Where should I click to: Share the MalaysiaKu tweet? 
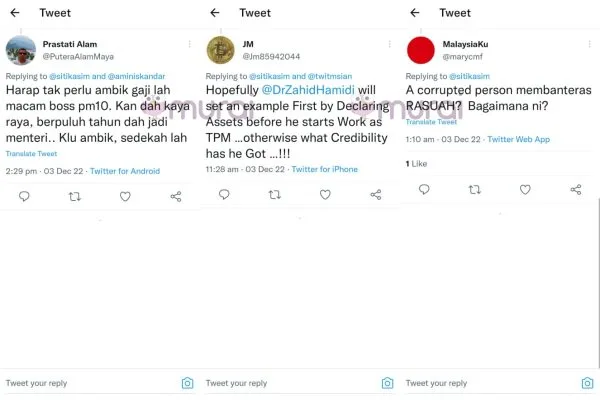[576, 189]
